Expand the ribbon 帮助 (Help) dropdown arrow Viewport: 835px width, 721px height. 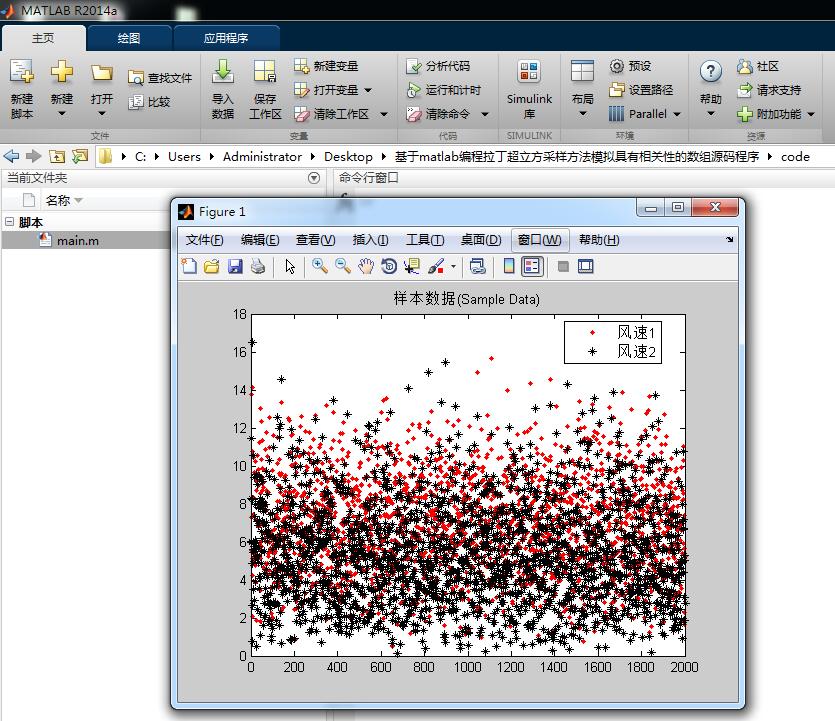pos(711,113)
